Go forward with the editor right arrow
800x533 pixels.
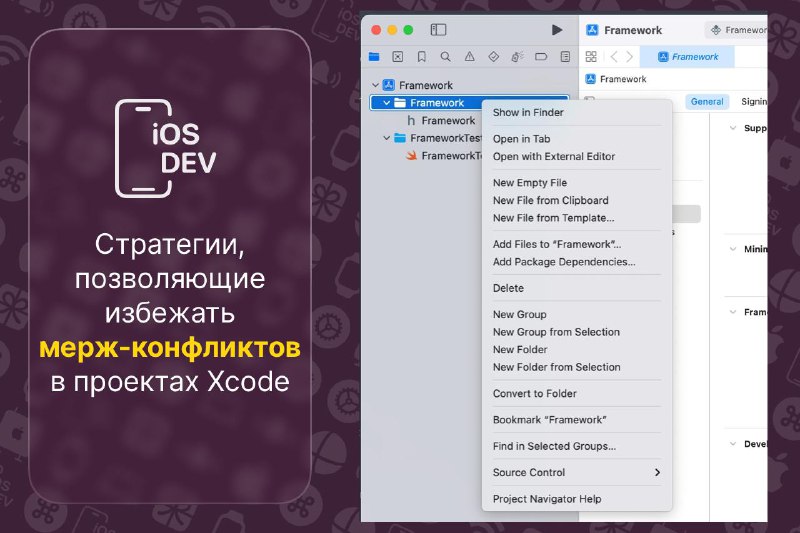tap(630, 57)
